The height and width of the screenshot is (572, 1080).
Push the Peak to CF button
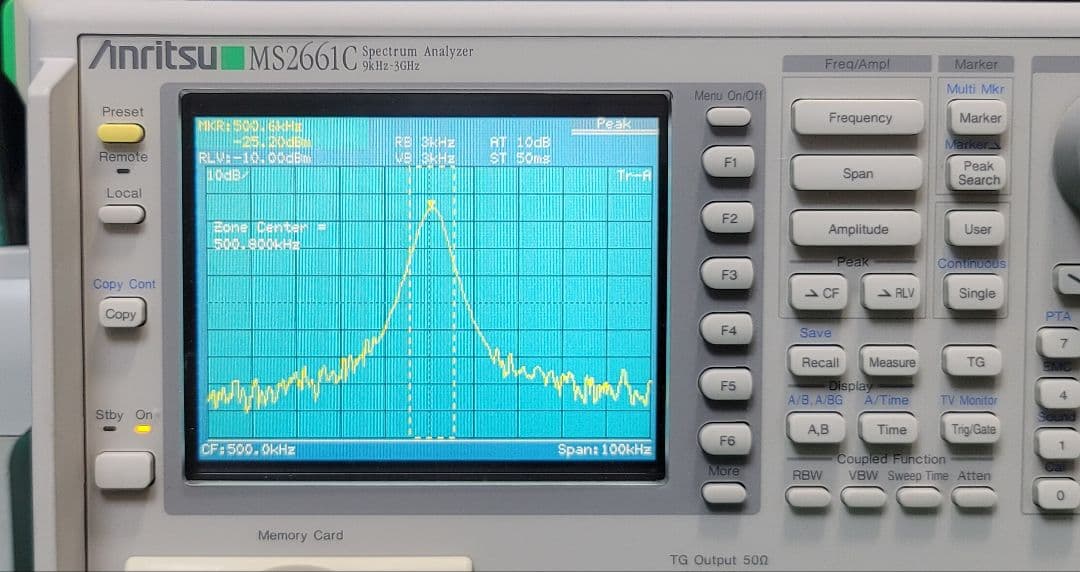(x=818, y=293)
